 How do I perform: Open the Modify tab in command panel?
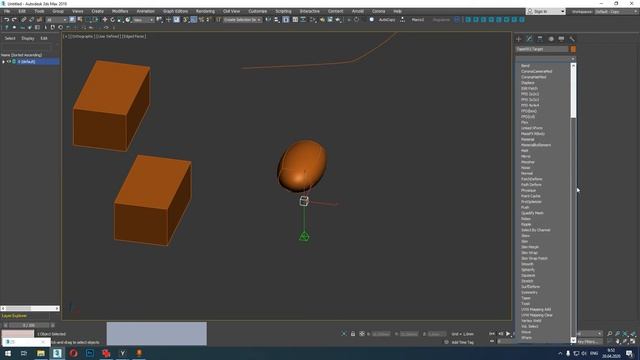(529, 39)
